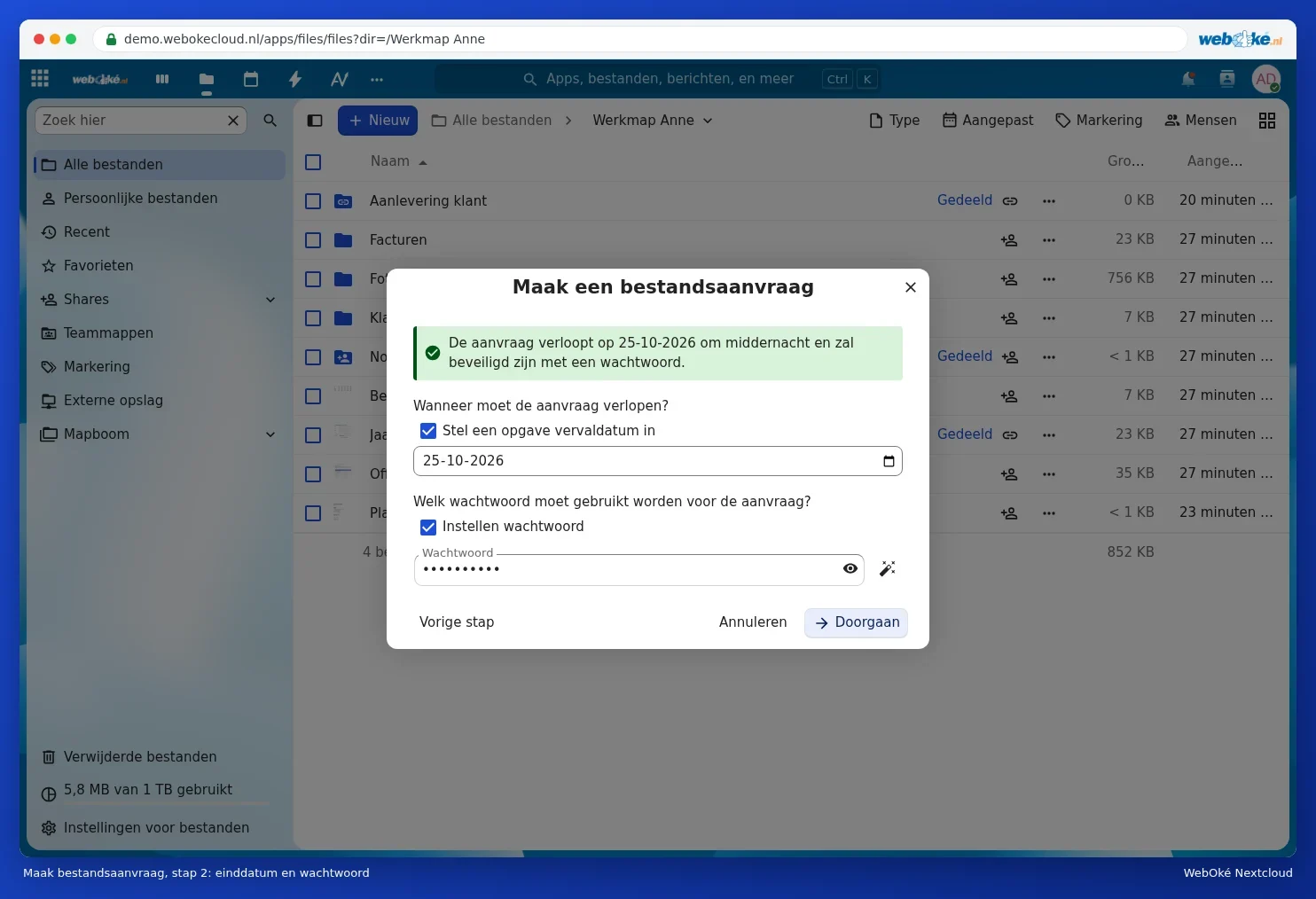Toggle the navigation sidebar icon
Screen dimensions: 1316x899
coord(315,121)
